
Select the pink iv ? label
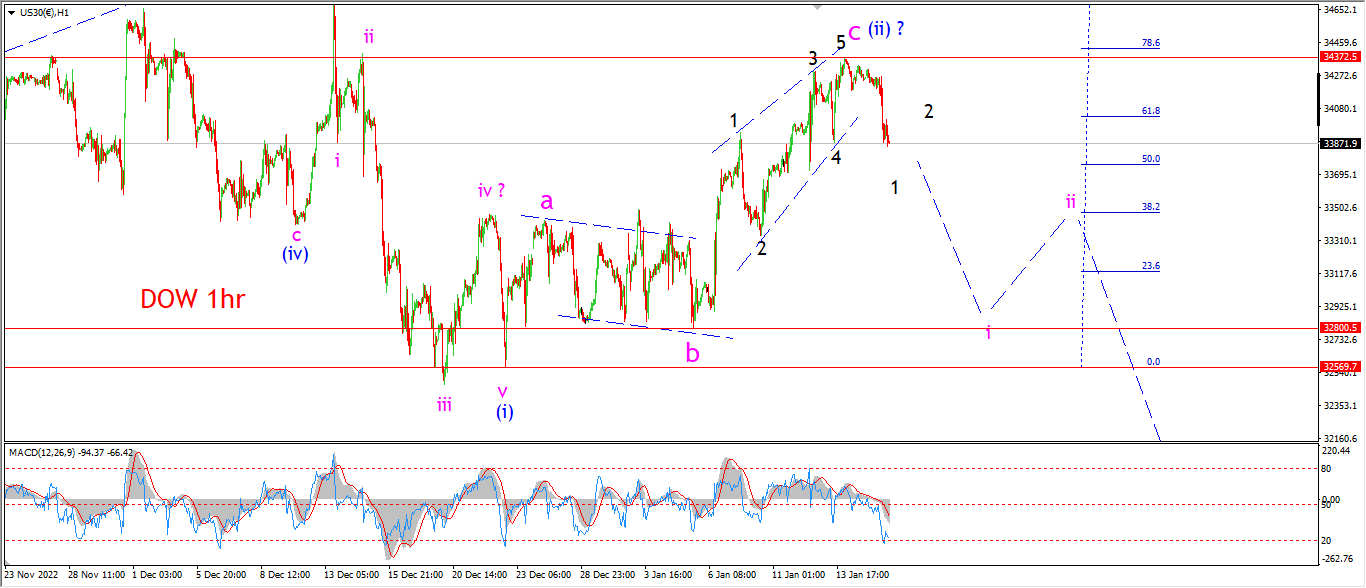(x=497, y=190)
